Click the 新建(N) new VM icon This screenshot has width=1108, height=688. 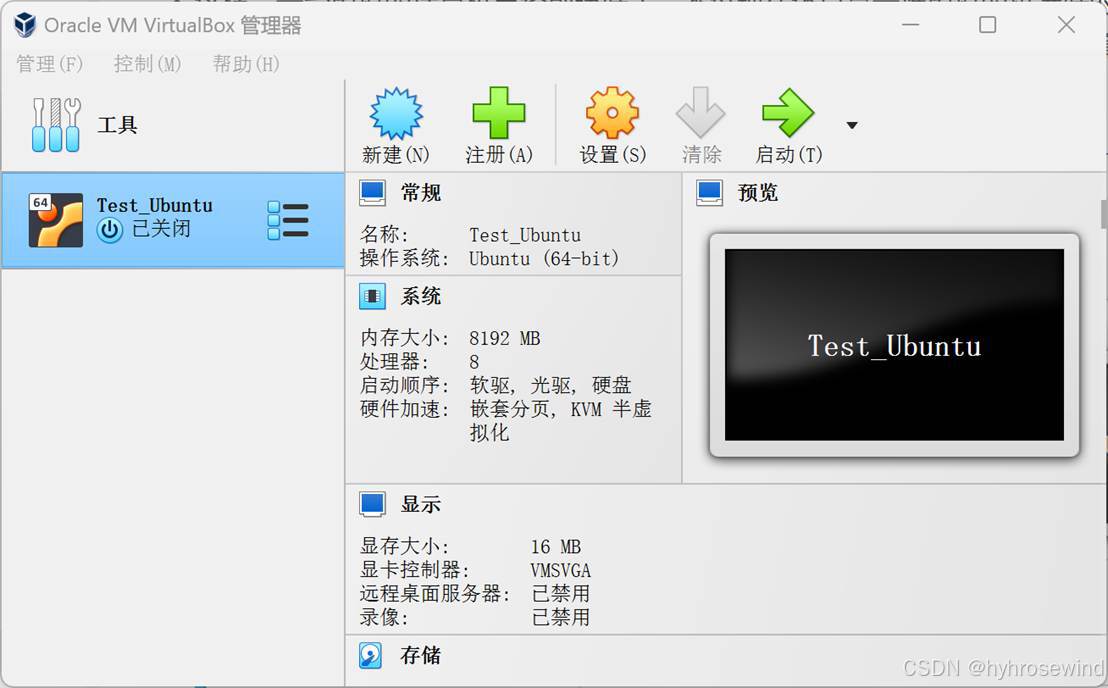click(x=396, y=113)
